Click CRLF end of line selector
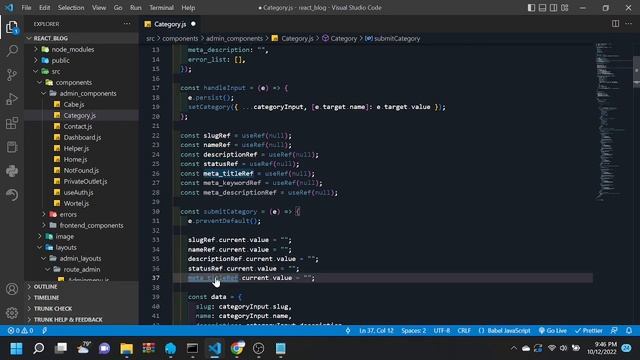This screenshot has height=360, width=640. pos(464,331)
